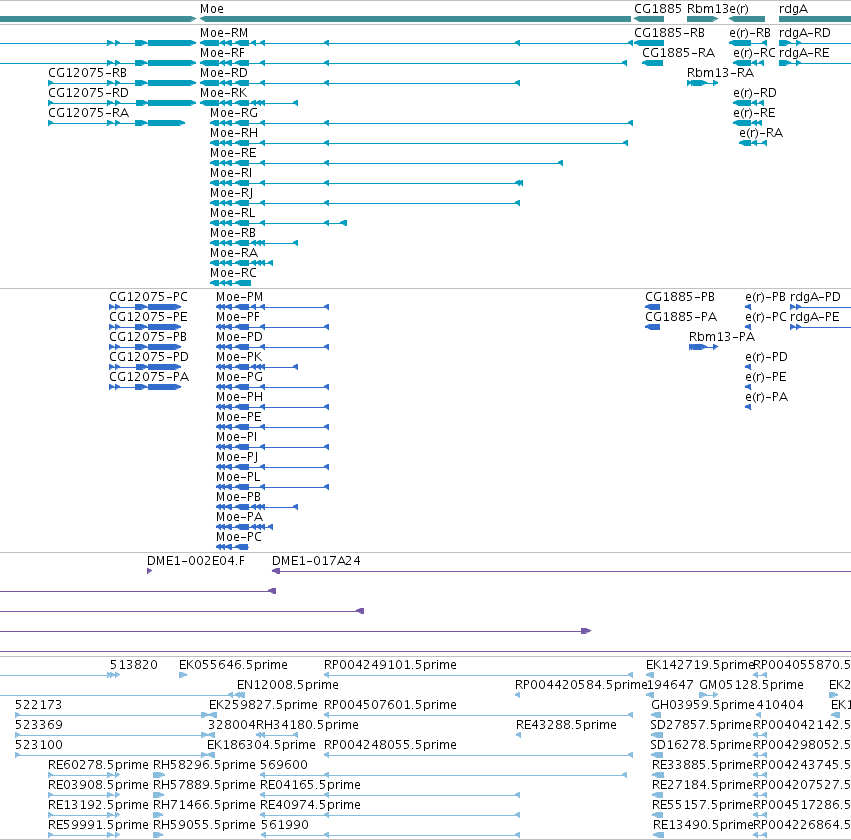Select the Moe-RC transcript label
Viewport: 851px width, 840px height.
click(233, 273)
